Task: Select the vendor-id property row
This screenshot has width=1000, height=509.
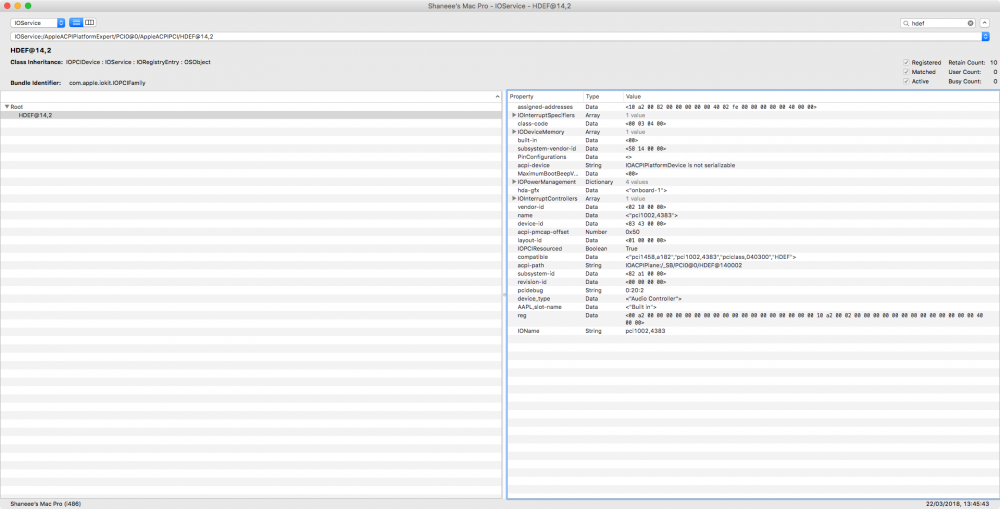Action: pos(753,207)
